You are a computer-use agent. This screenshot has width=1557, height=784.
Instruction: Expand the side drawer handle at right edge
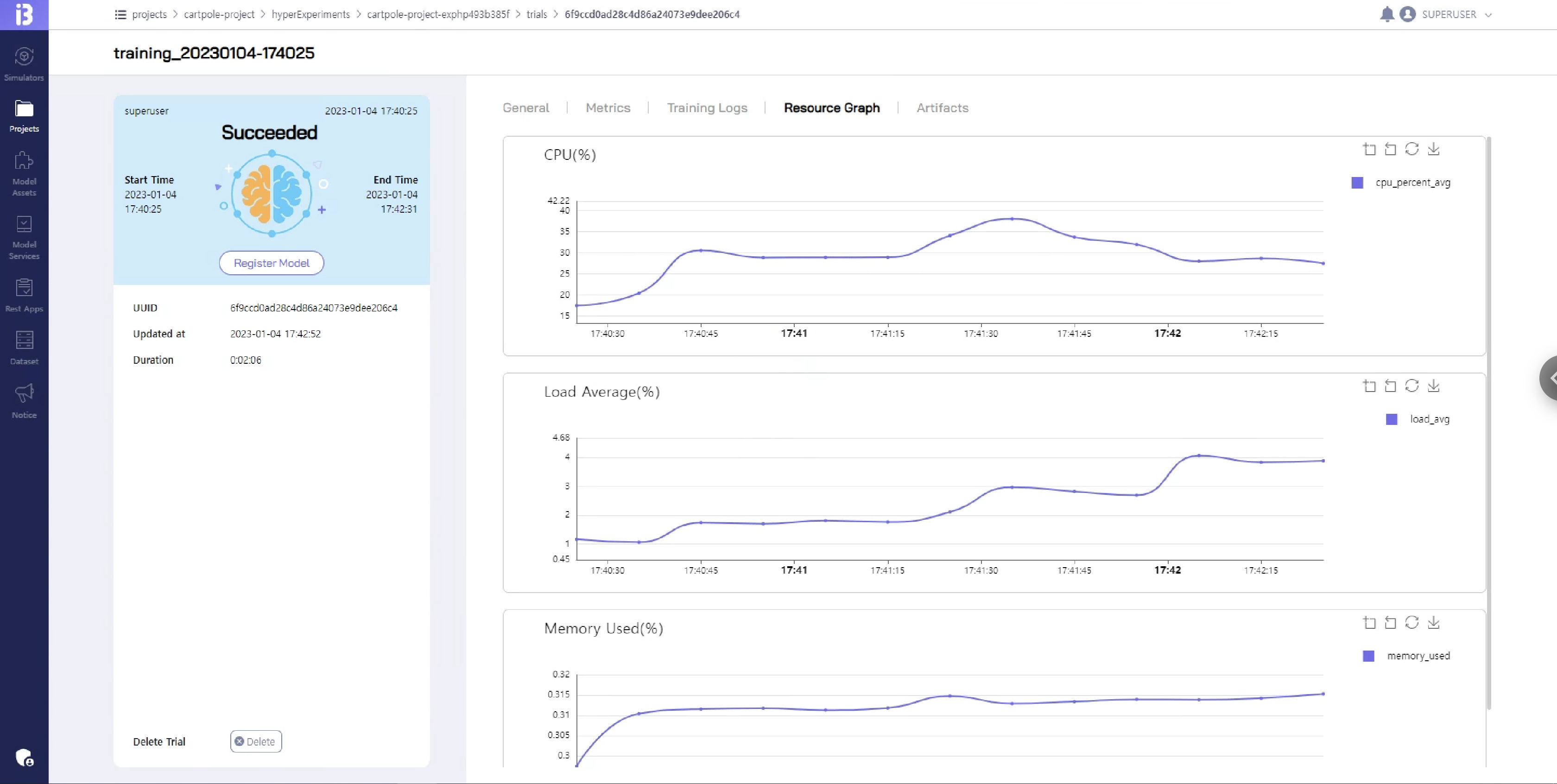click(1549, 379)
